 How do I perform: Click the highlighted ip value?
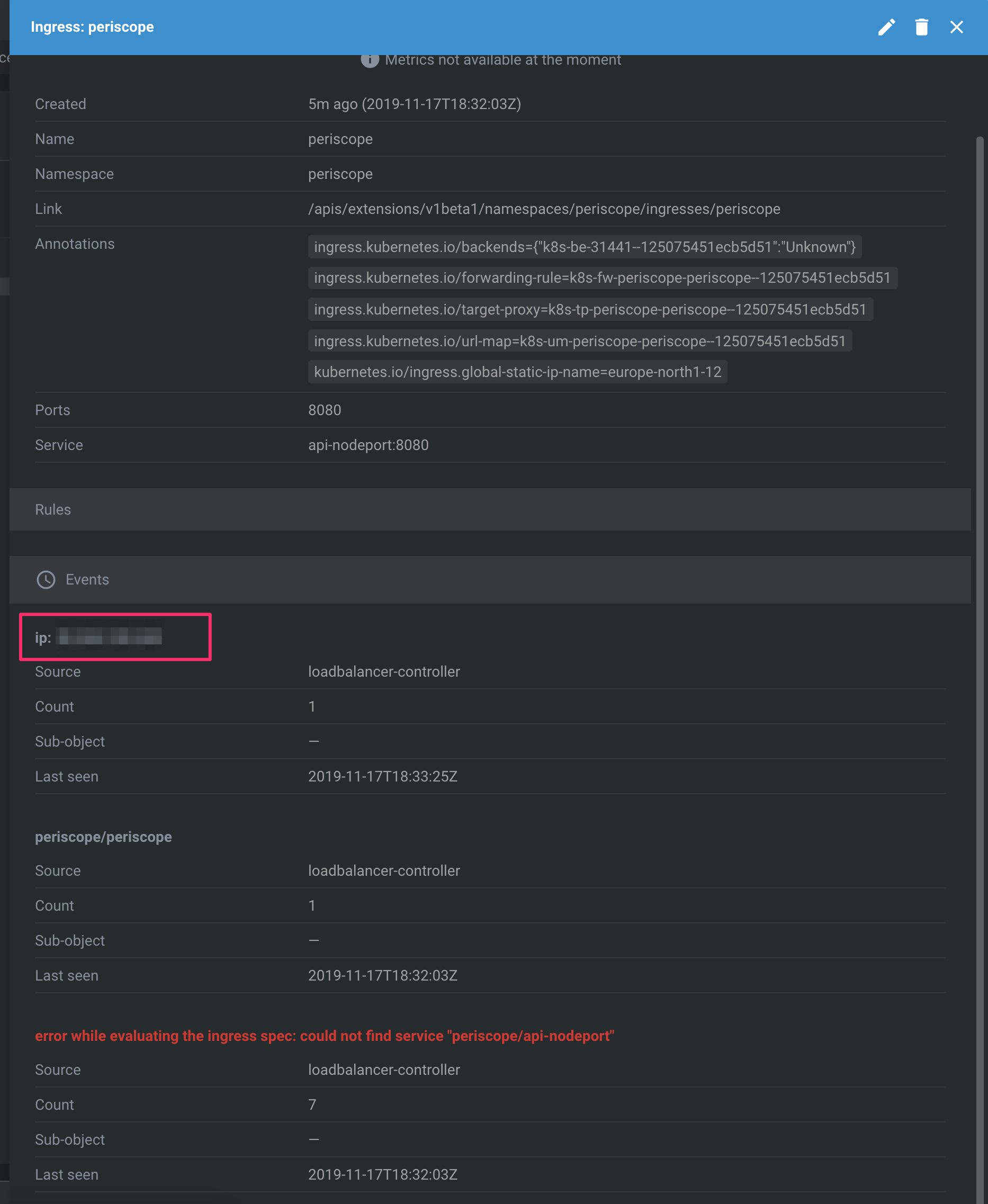[x=108, y=637]
